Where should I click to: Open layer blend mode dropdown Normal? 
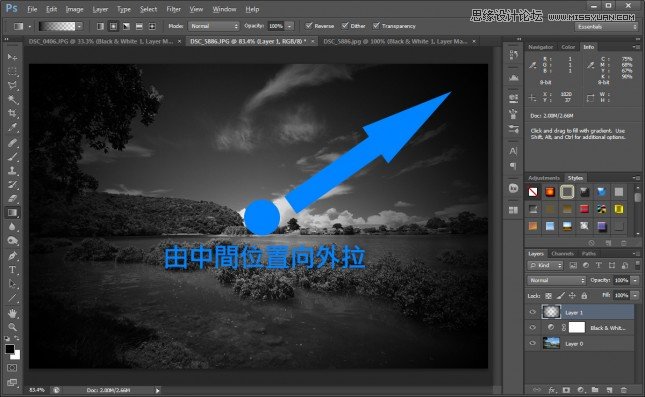point(557,280)
